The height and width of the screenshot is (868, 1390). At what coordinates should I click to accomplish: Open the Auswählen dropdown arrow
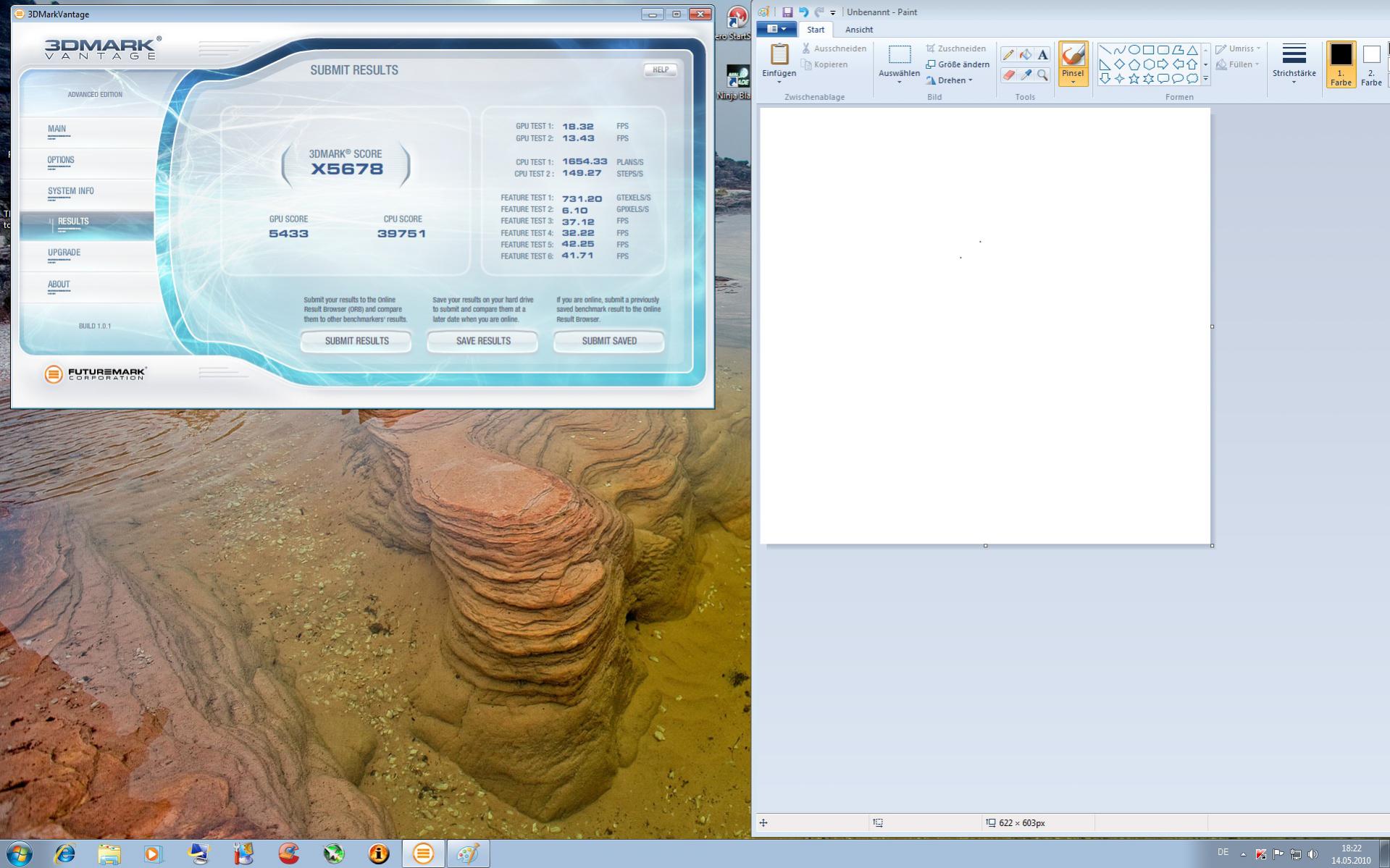tap(899, 82)
